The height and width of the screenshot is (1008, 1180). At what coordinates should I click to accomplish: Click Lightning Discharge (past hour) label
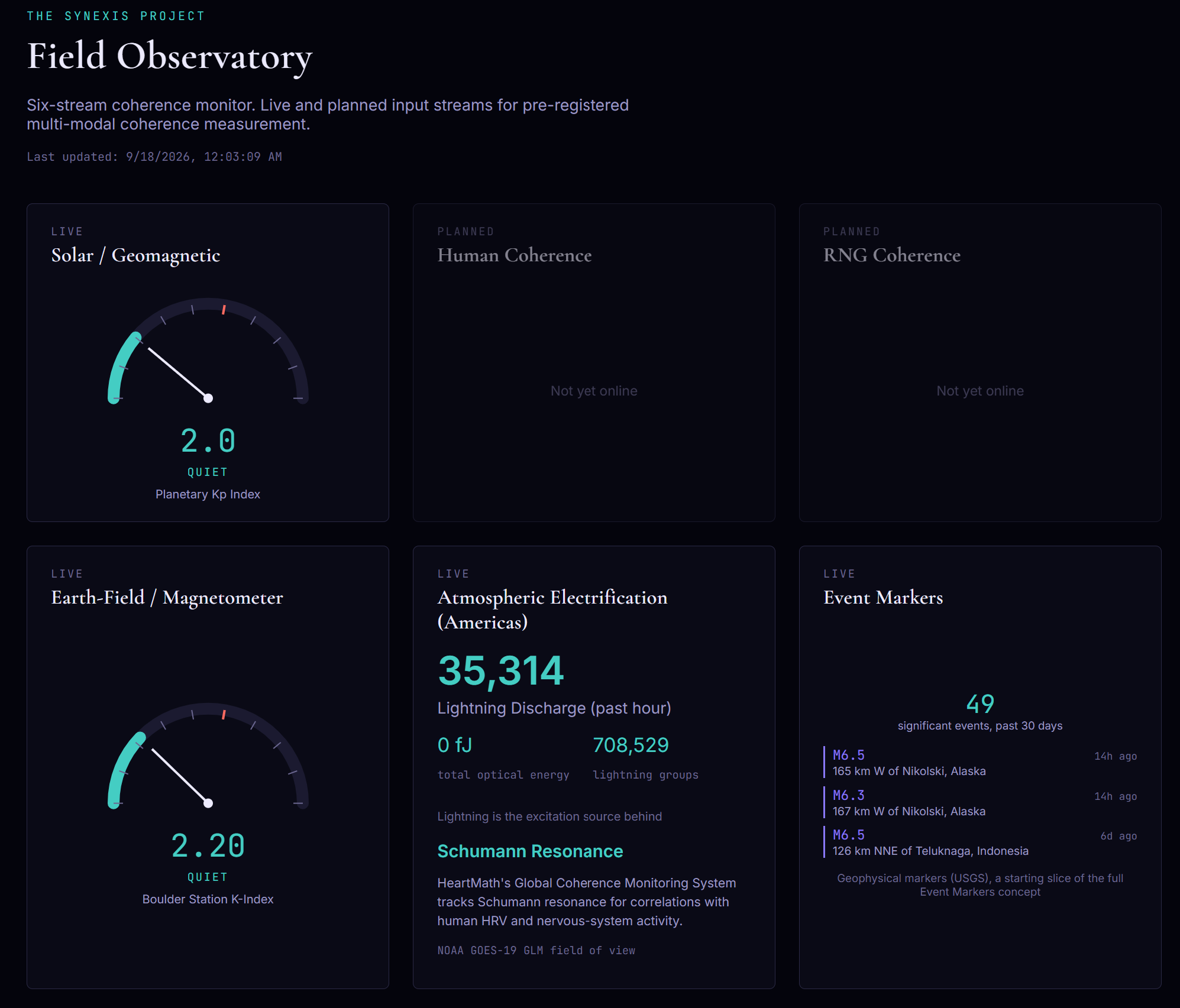(554, 708)
